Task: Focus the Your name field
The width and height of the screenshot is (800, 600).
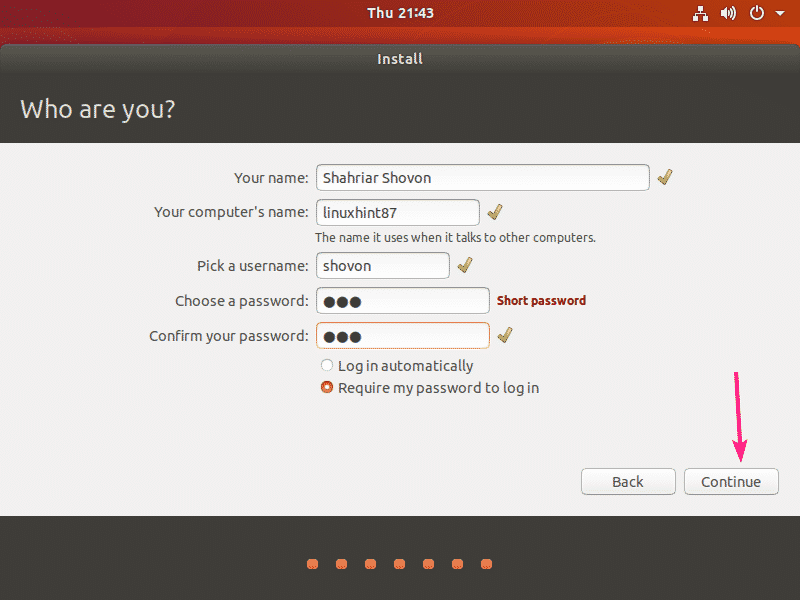Action: pos(483,178)
